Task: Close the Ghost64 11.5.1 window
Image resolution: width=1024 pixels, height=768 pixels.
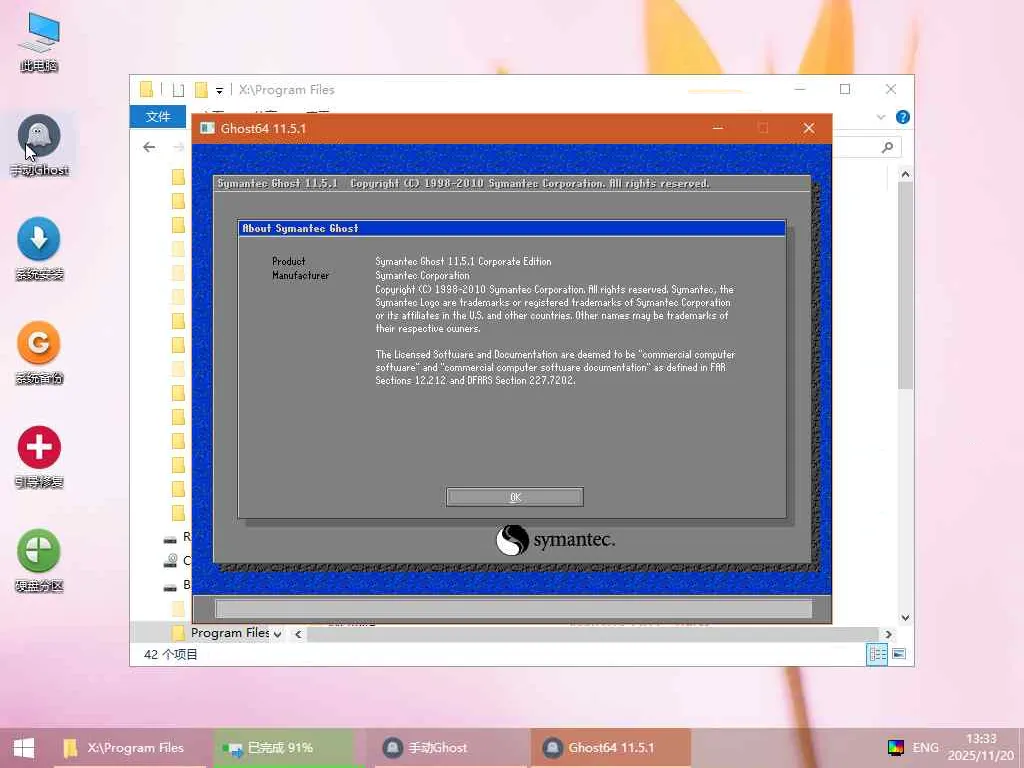Action: (x=808, y=128)
